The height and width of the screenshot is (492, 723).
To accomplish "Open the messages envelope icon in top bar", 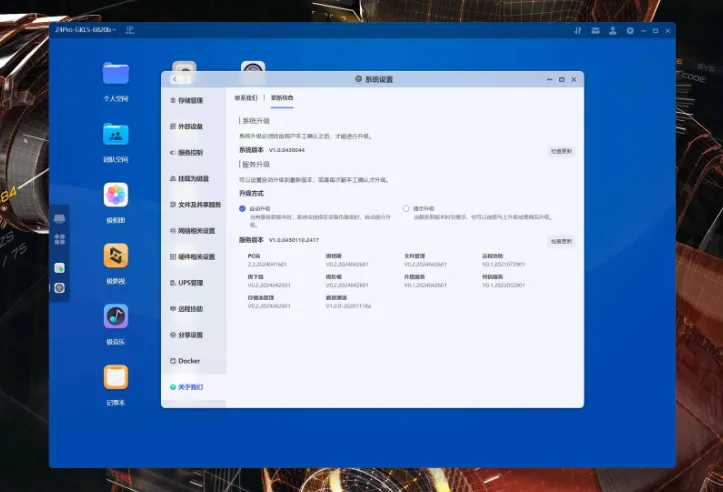I will click(595, 30).
